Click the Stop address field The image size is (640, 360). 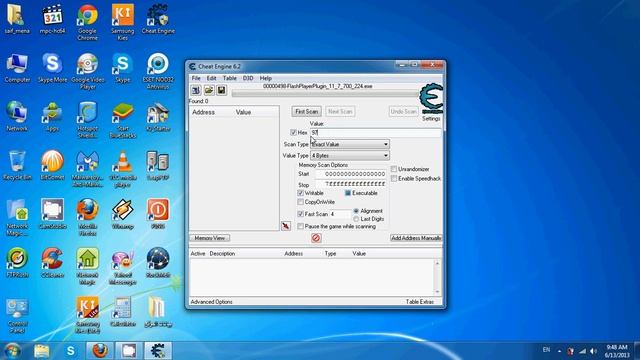click(x=351, y=184)
